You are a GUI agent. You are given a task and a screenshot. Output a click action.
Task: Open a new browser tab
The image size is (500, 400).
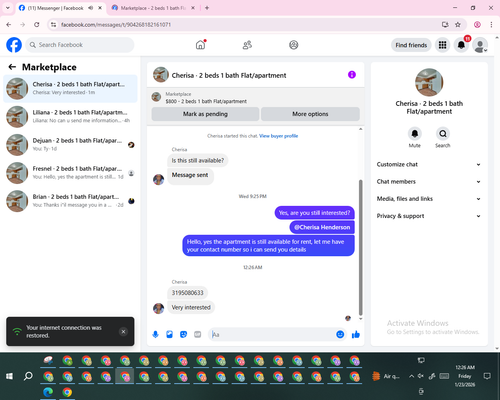coord(207,8)
